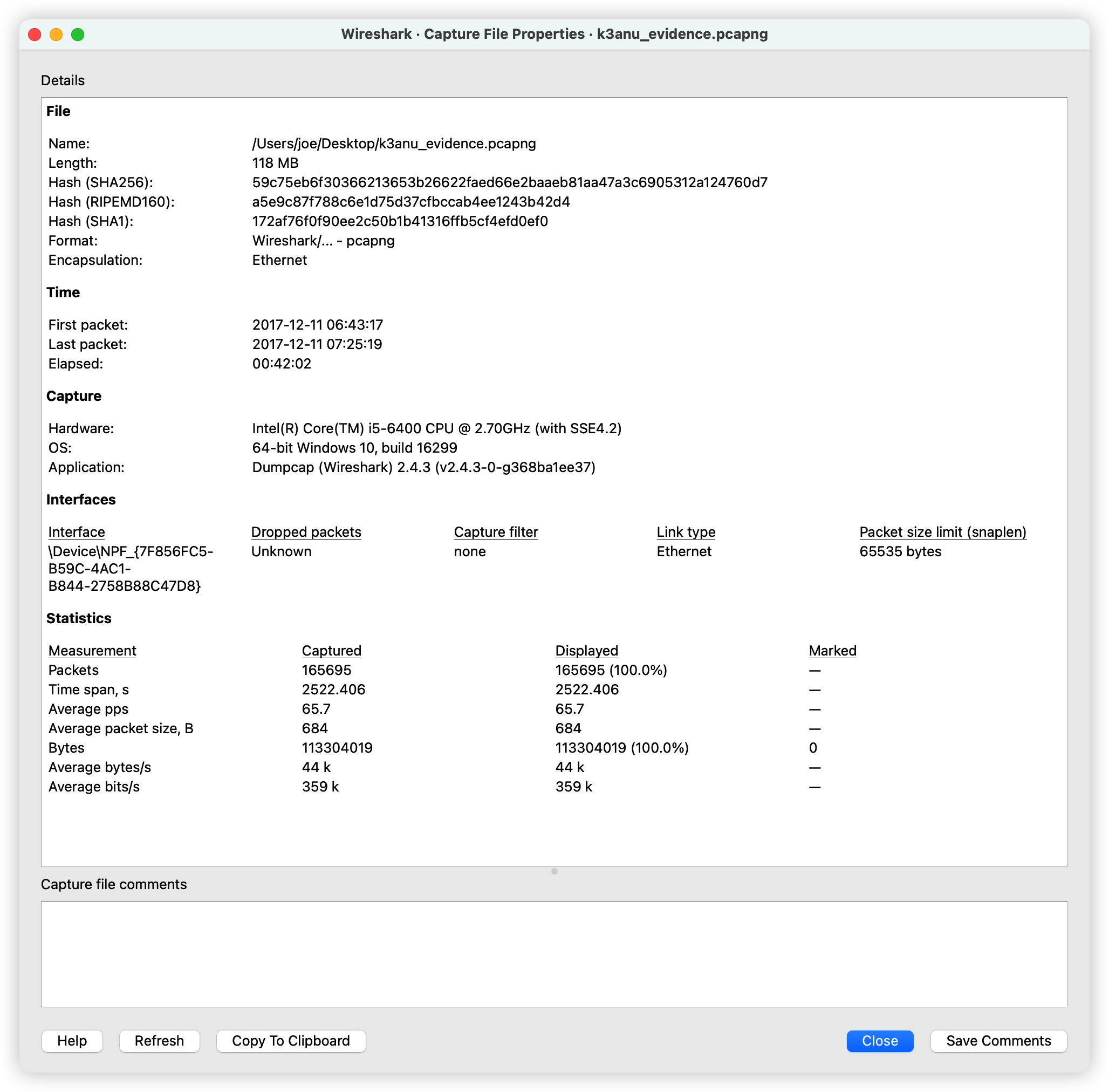This screenshot has width=1109, height=1092.
Task: Refresh the capture file properties
Action: pos(159,1040)
